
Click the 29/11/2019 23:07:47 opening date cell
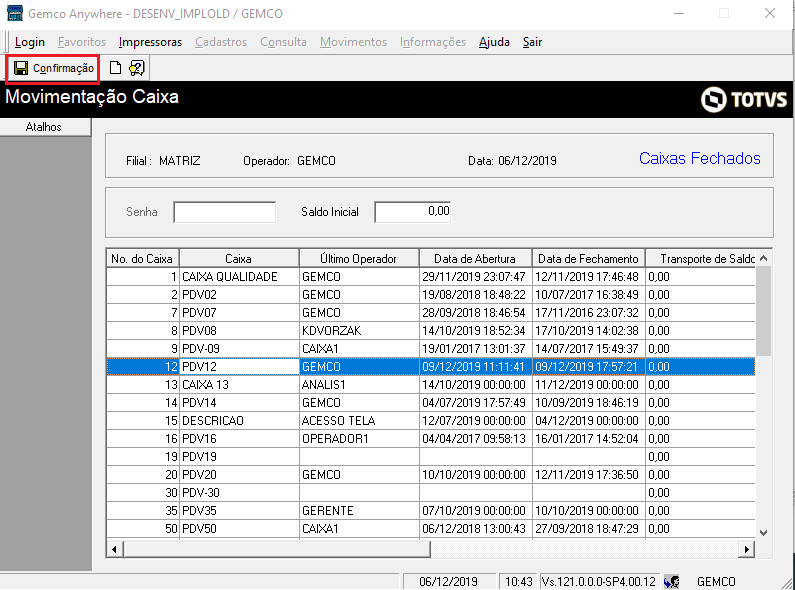point(476,277)
